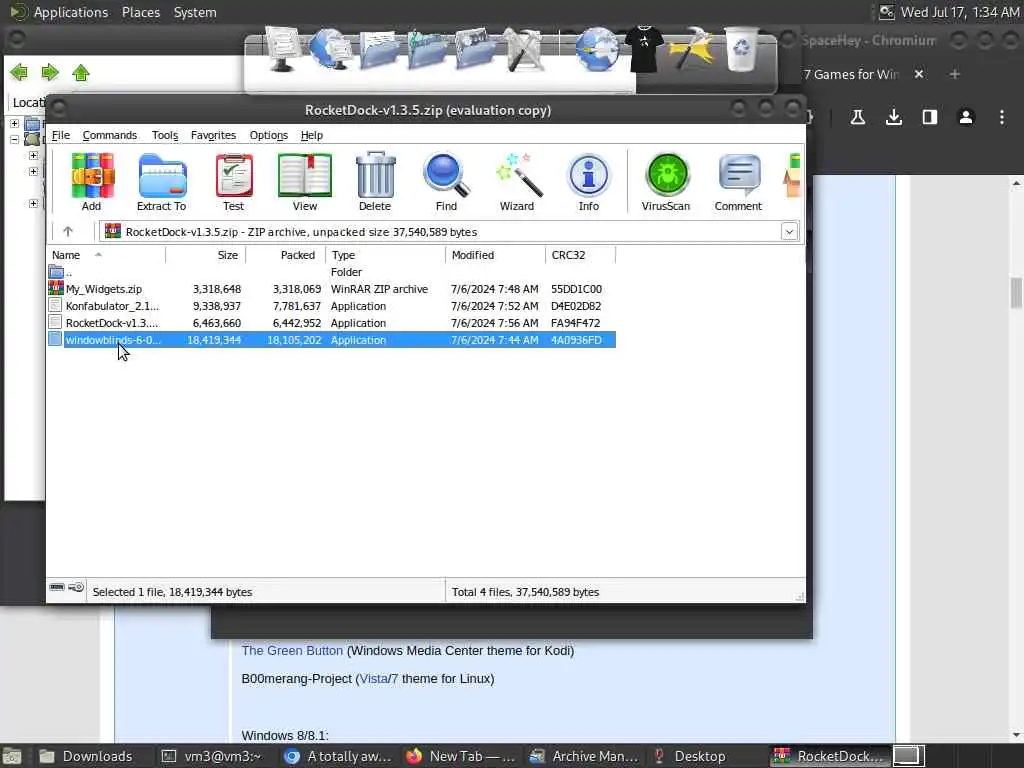Open the computer monitor dock icon
The image size is (1024, 768).
(x=282, y=48)
